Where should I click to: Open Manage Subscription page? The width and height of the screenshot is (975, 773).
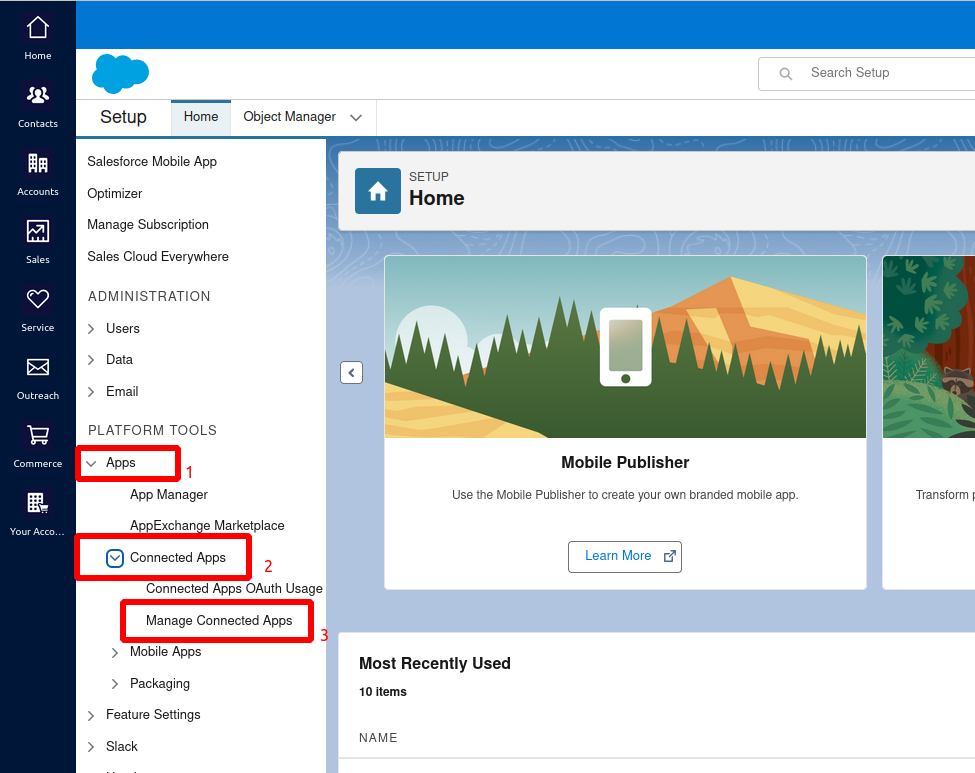[x=148, y=224]
